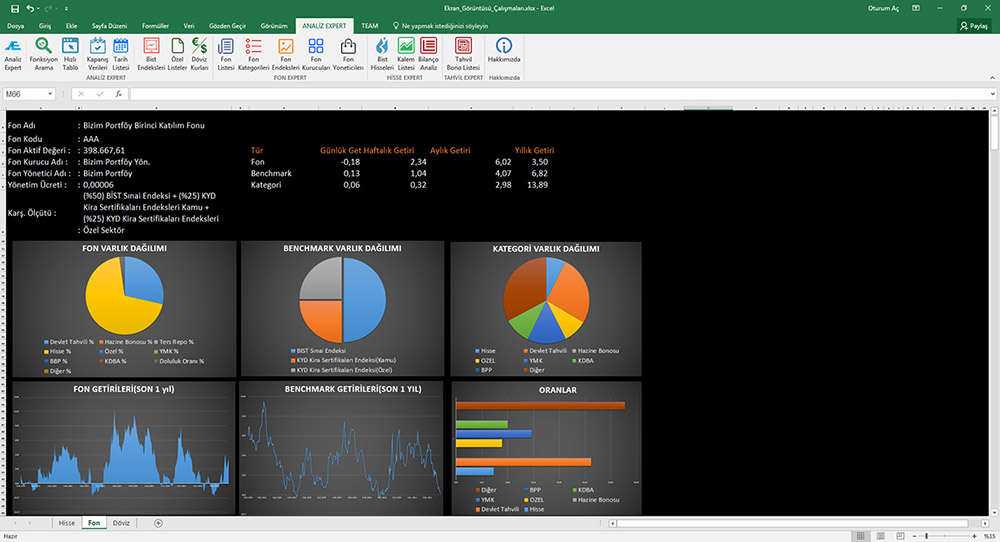
Task: Open the Hızlı Tablo tool
Action: [70, 54]
